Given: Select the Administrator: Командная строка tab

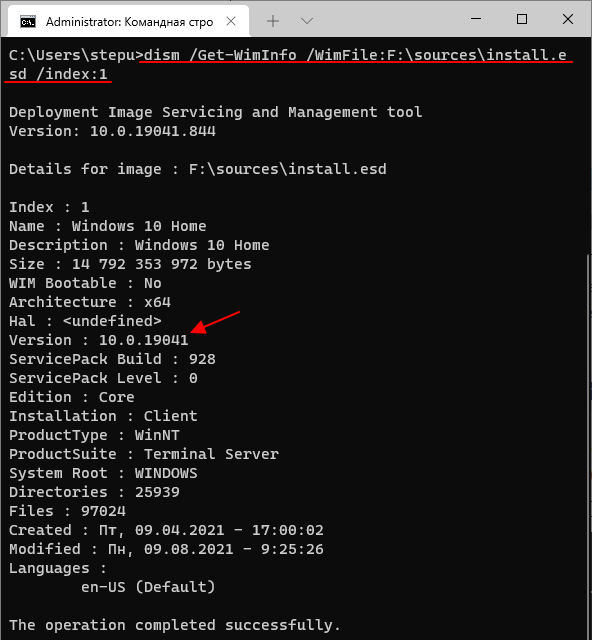Looking at the screenshot, I should [x=129, y=21].
